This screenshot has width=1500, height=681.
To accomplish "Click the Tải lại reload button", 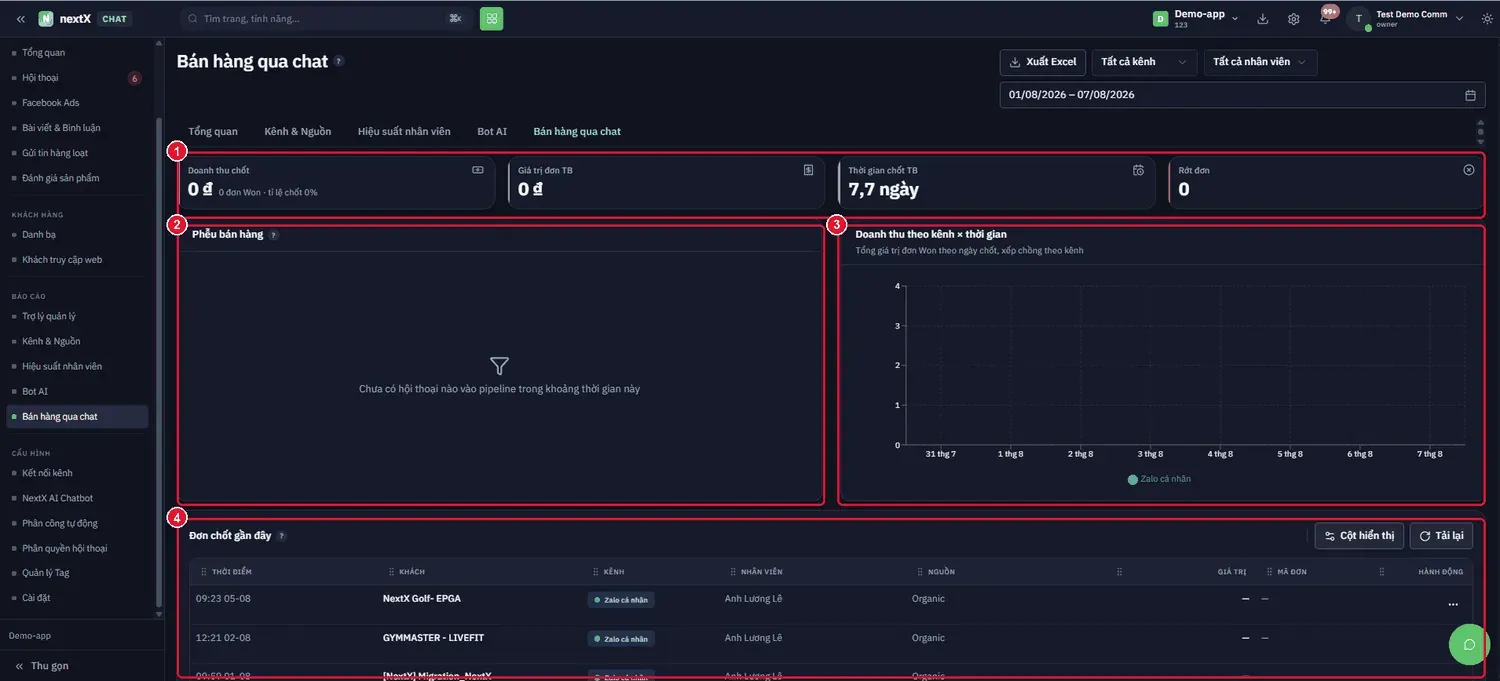I will [x=1441, y=536].
